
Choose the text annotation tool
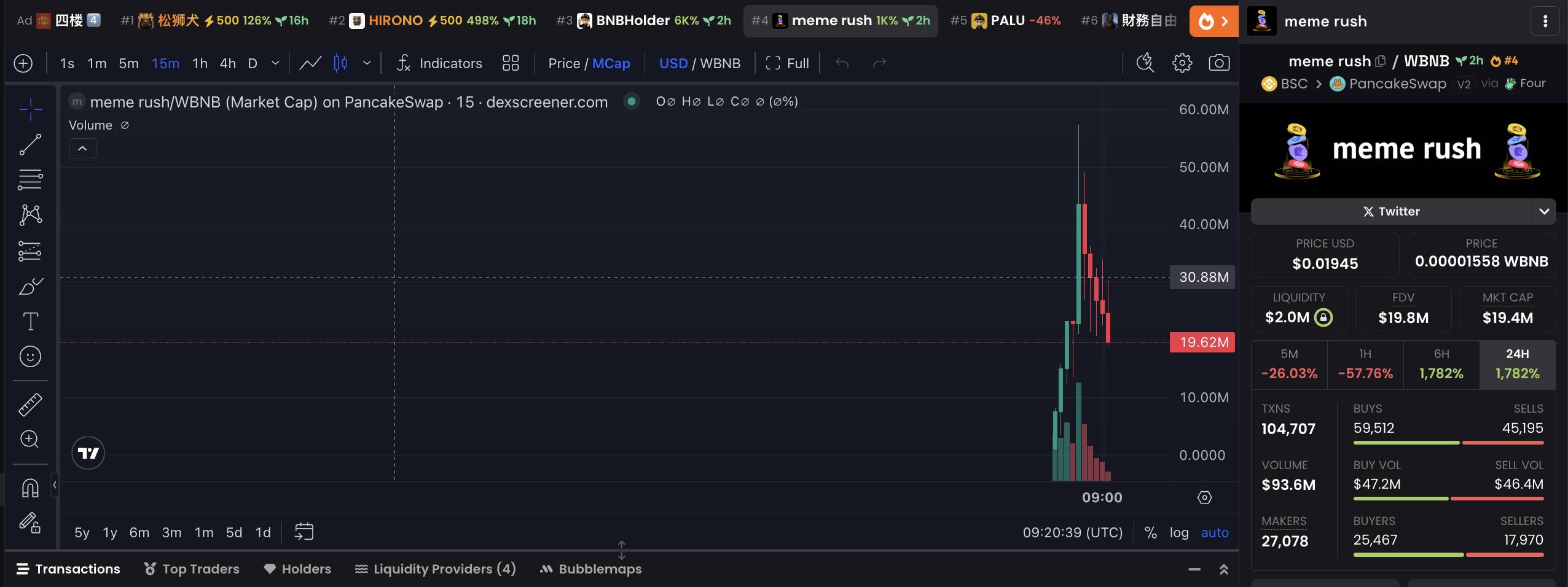pos(30,321)
